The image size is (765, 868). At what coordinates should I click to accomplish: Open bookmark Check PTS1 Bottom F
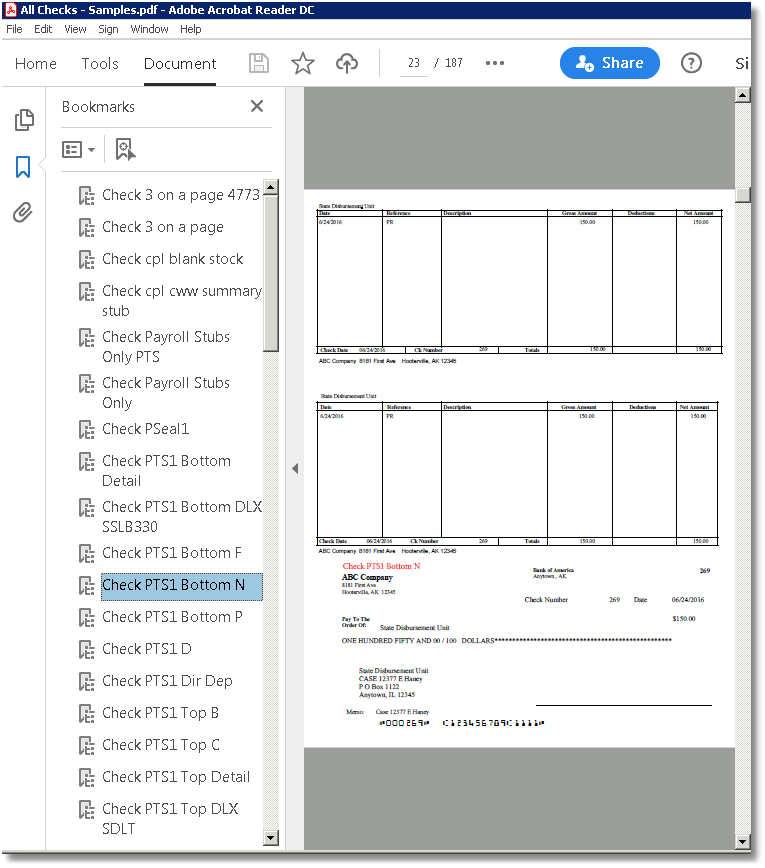click(x=172, y=553)
